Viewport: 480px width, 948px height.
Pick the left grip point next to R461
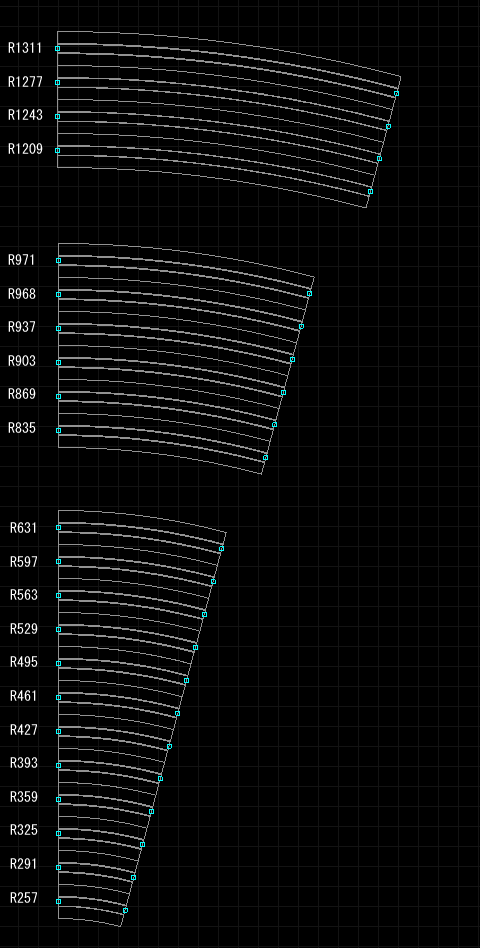(x=59, y=698)
